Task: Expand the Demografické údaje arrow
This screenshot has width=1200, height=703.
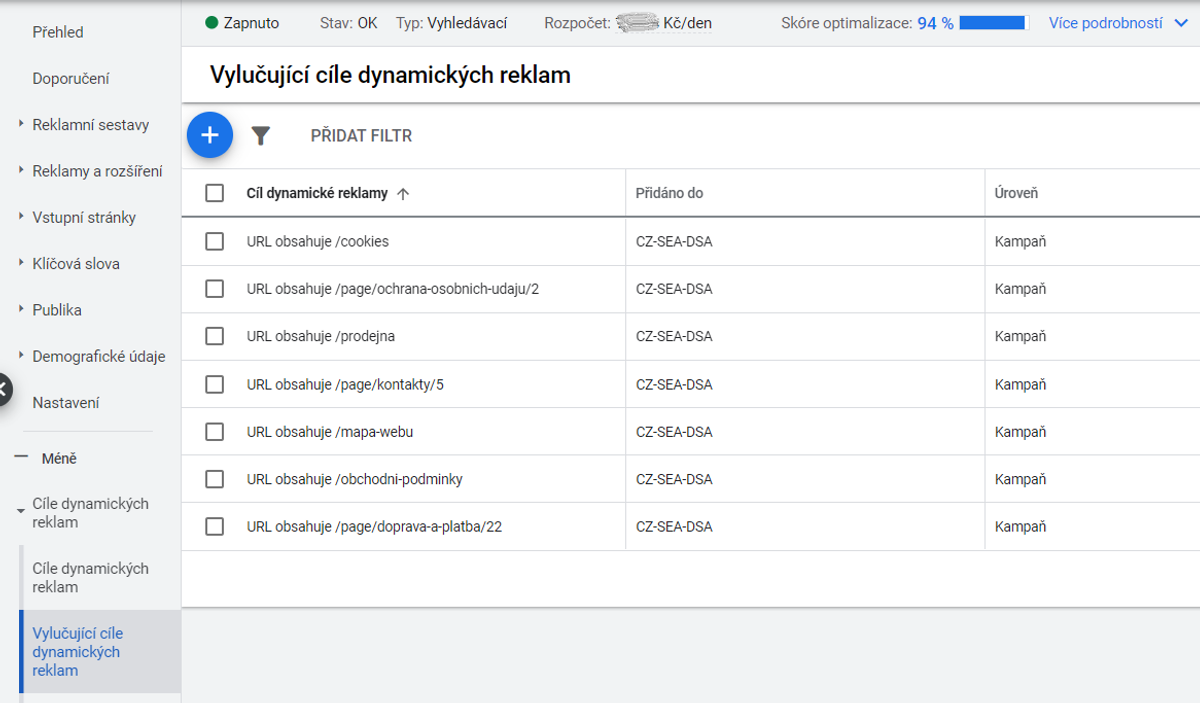Action: 21,356
